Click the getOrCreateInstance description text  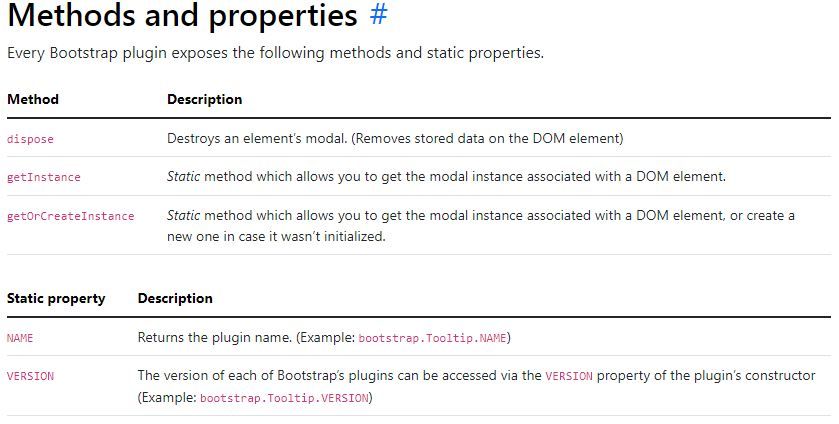[480, 225]
